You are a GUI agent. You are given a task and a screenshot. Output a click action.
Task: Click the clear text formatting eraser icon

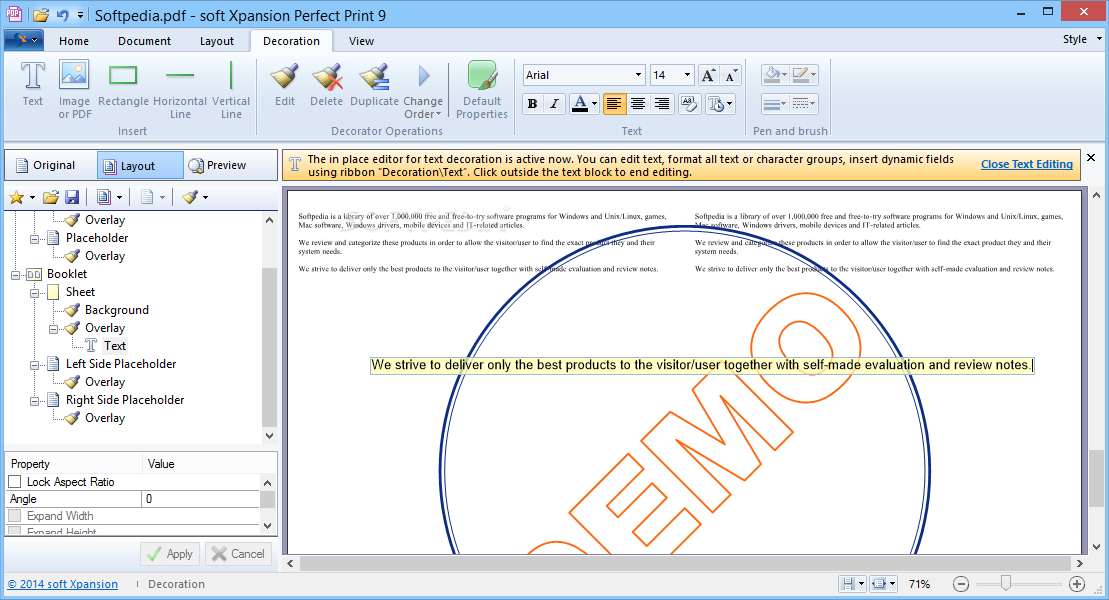pos(688,104)
